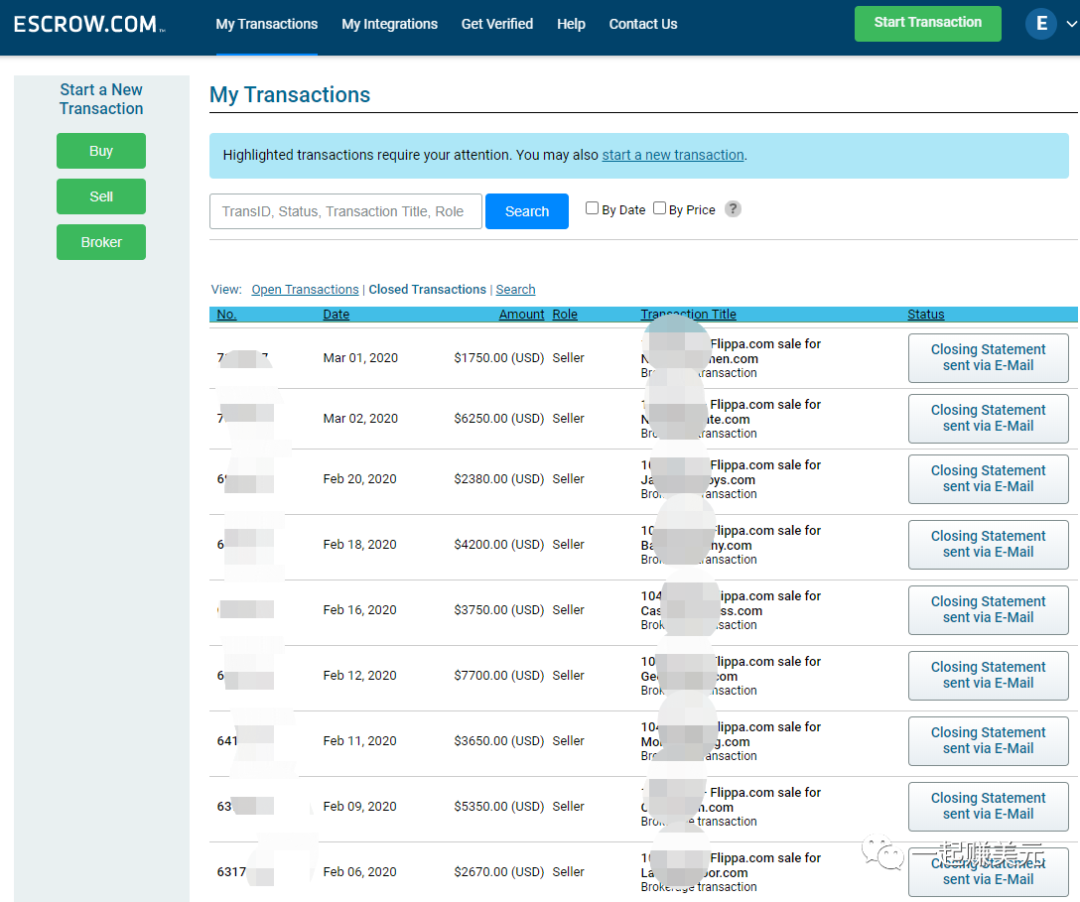The width and height of the screenshot is (1080, 902).
Task: Click the $2670.00 (USD) amount cell
Action: pos(499,872)
